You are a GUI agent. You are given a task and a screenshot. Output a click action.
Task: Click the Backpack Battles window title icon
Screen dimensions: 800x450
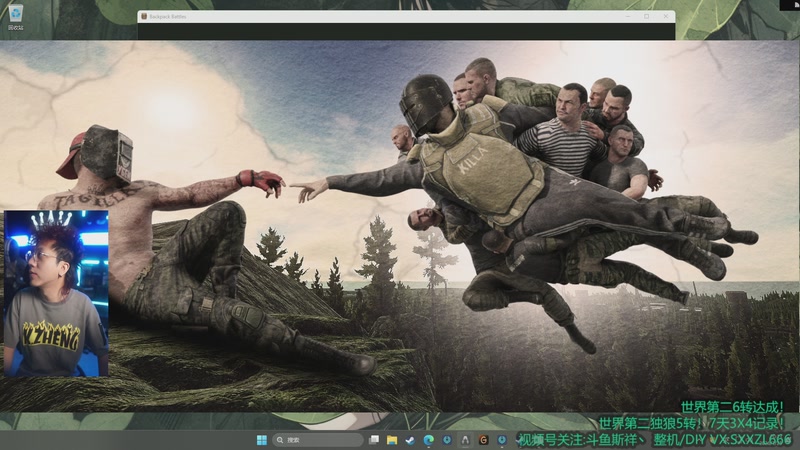click(144, 16)
